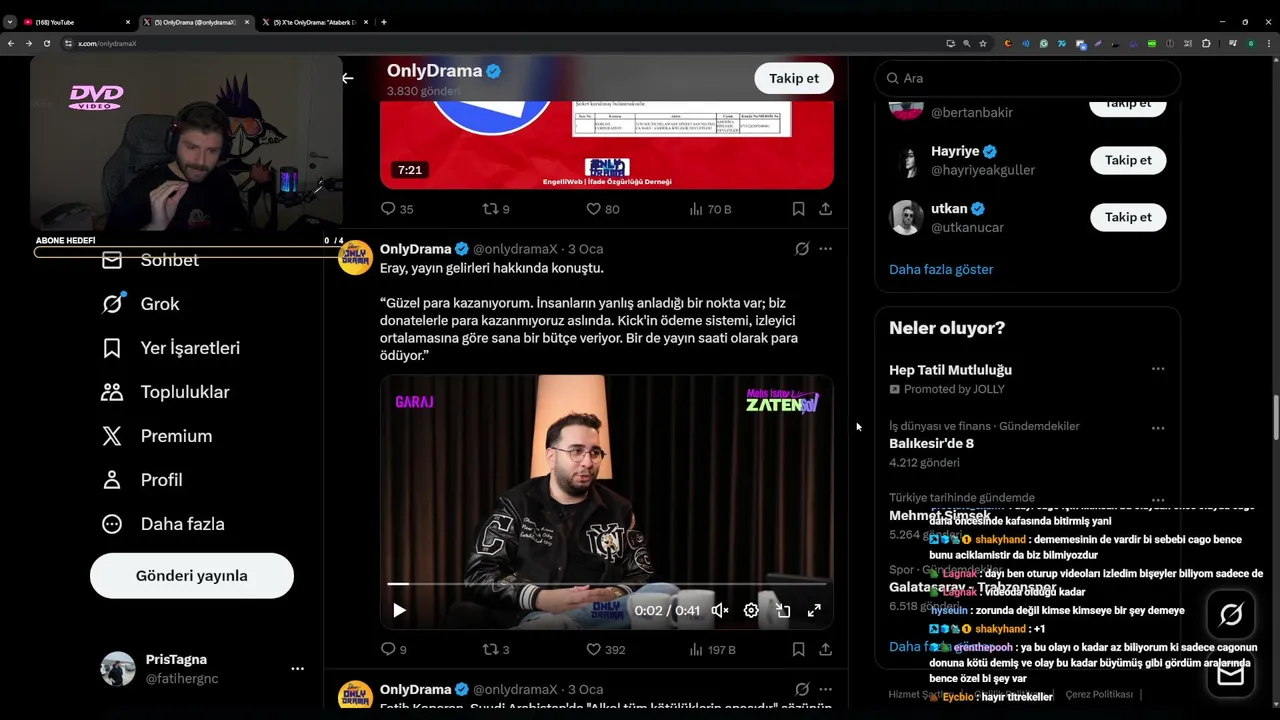Open Grok icon on Fatih Kanaran post

point(802,689)
